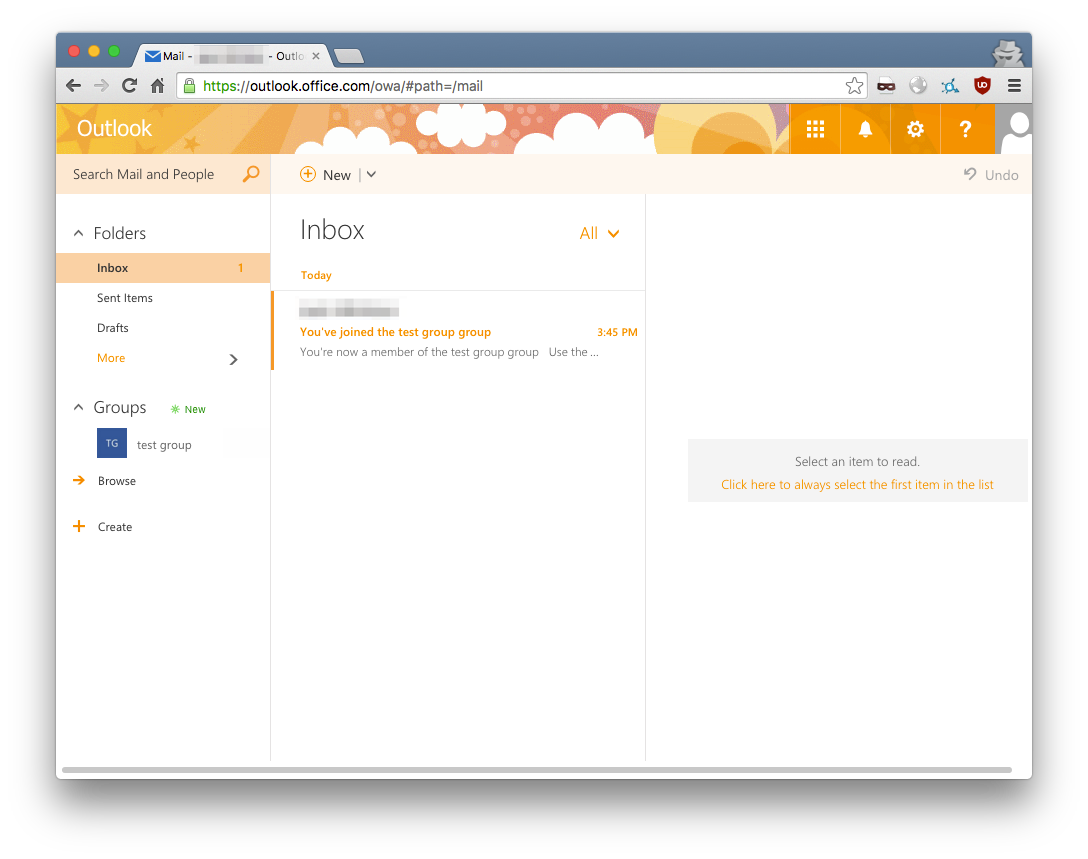Image resolution: width=1088 pixels, height=859 pixels.
Task: Select the Sent Items folder
Action: pos(125,298)
